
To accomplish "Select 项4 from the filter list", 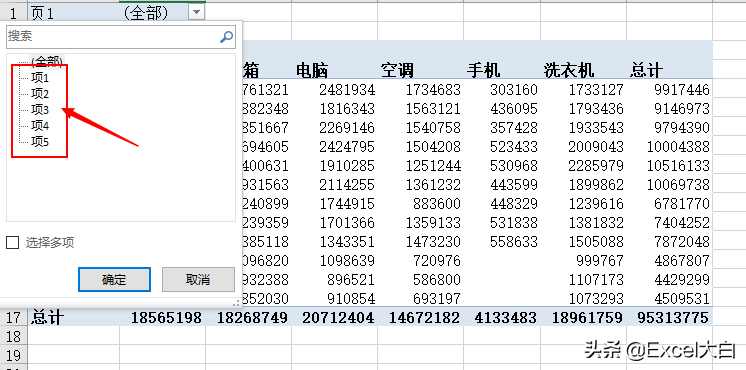I will click(x=40, y=126).
